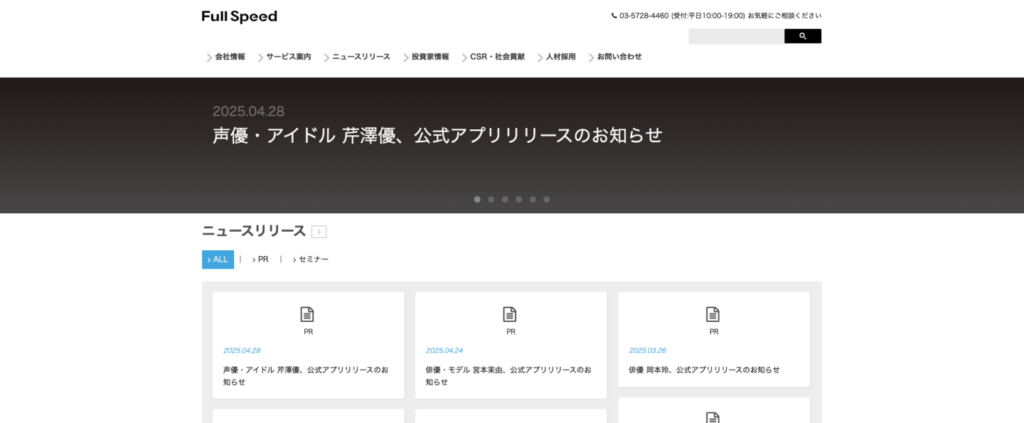Click the 2025.04.24 date text
The height and width of the screenshot is (423, 1024).
pos(444,351)
